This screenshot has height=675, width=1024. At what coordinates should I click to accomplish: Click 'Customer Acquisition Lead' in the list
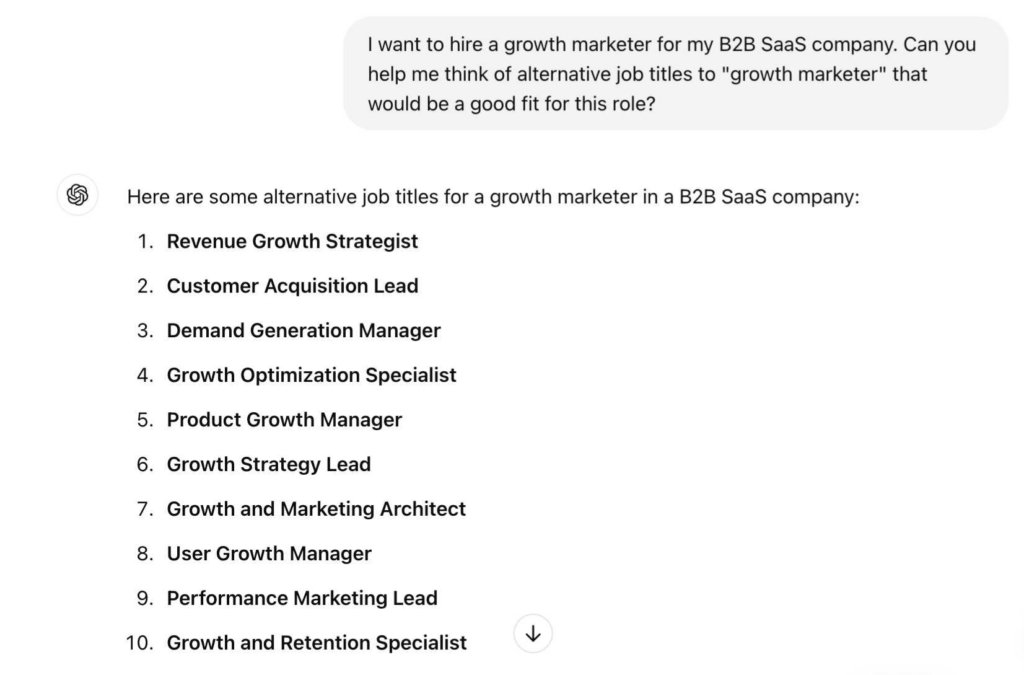click(x=293, y=286)
